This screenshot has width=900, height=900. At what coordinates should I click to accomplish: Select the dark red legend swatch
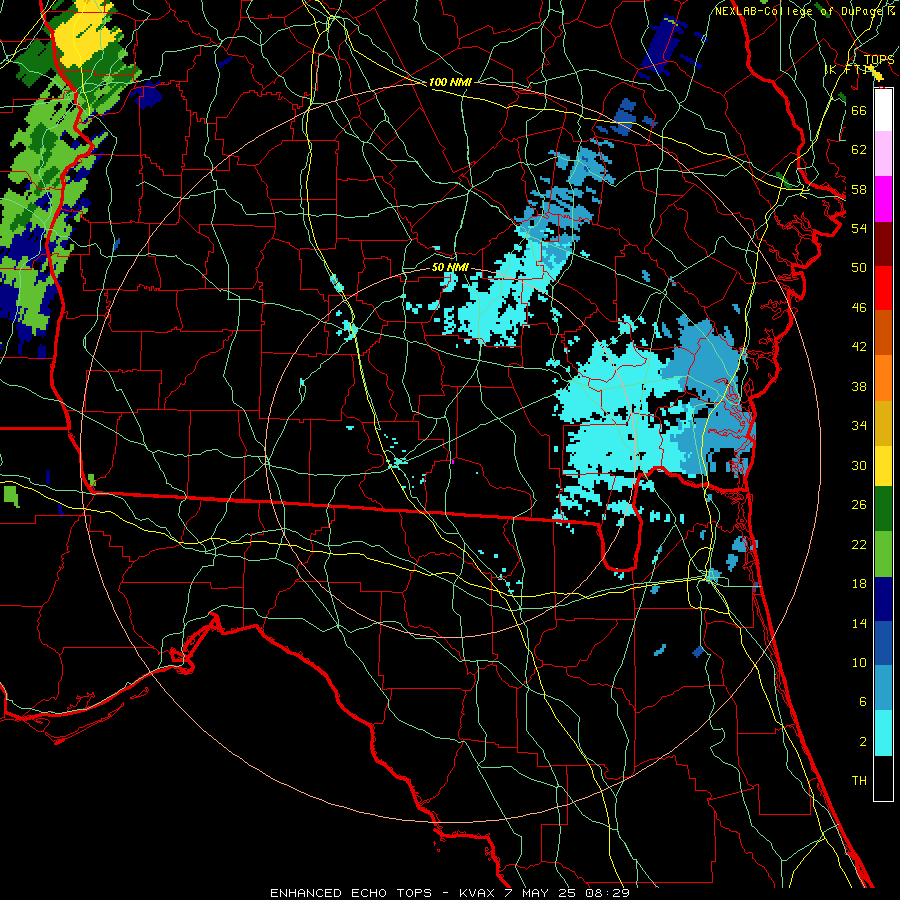click(883, 244)
